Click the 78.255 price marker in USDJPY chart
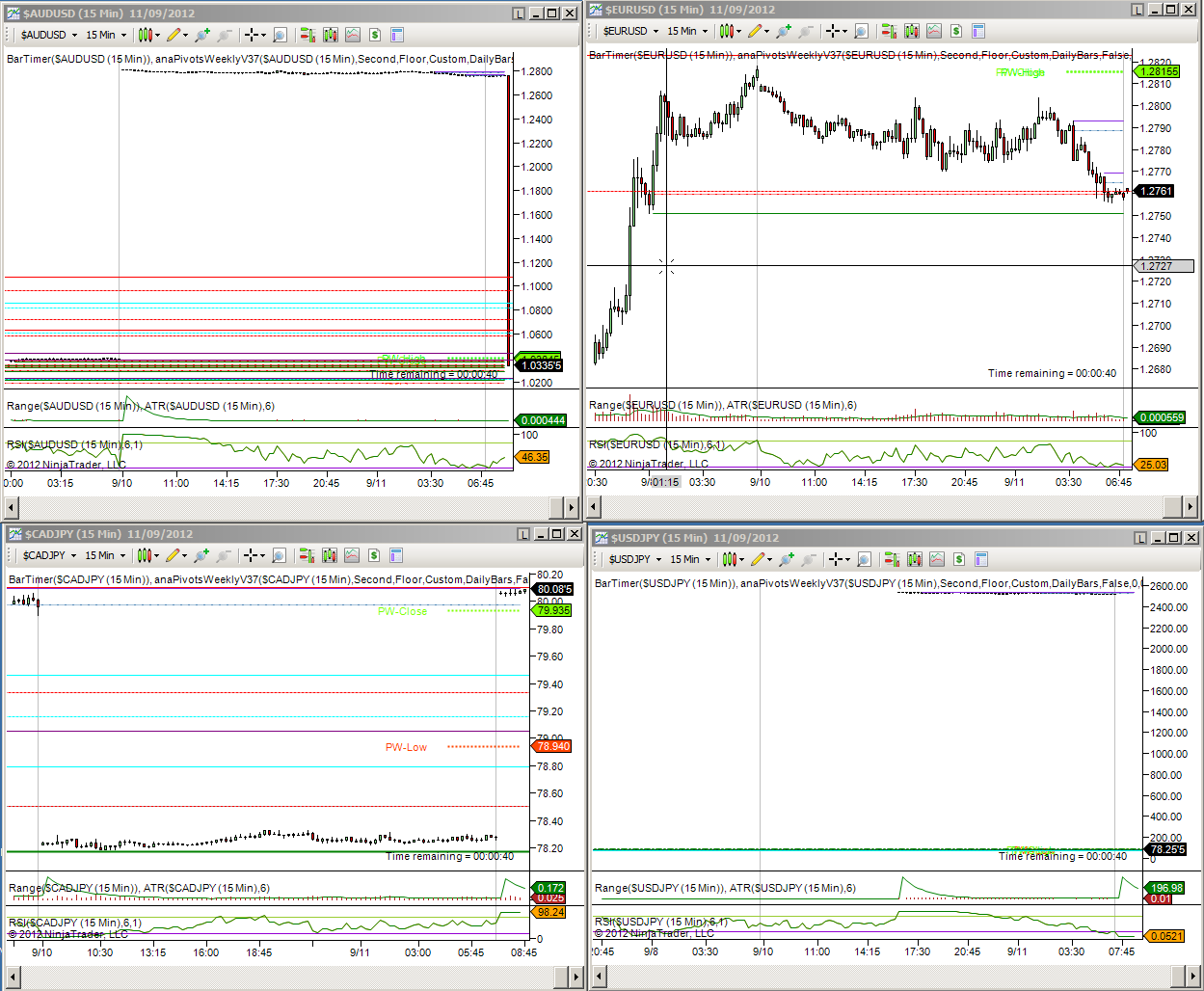 pyautogui.click(x=1166, y=849)
